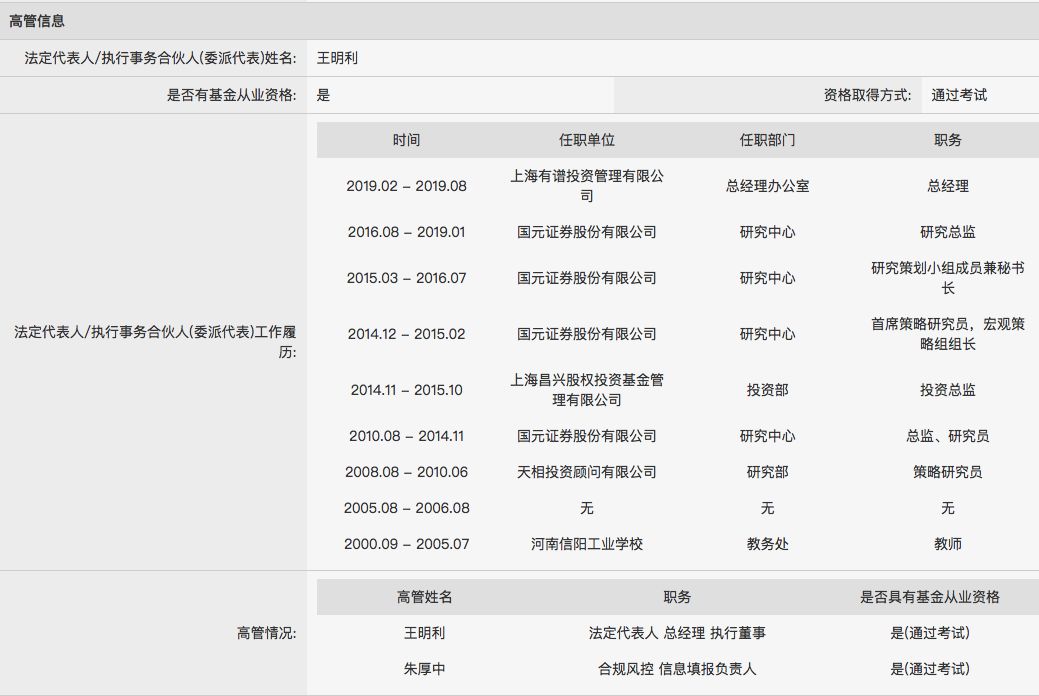Select the period 2000.09 – 2005.07
Image resolution: width=1039 pixels, height=696 pixels.
[x=406, y=544]
